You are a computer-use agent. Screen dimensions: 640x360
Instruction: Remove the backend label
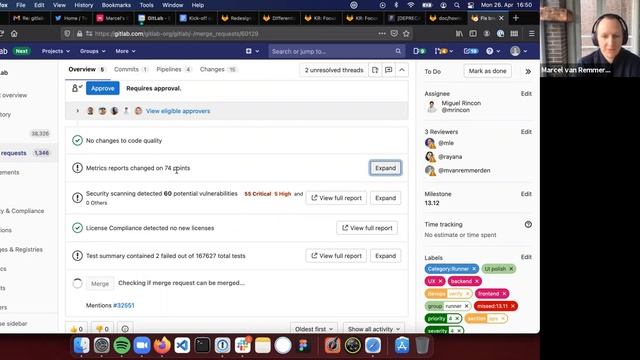coord(476,281)
